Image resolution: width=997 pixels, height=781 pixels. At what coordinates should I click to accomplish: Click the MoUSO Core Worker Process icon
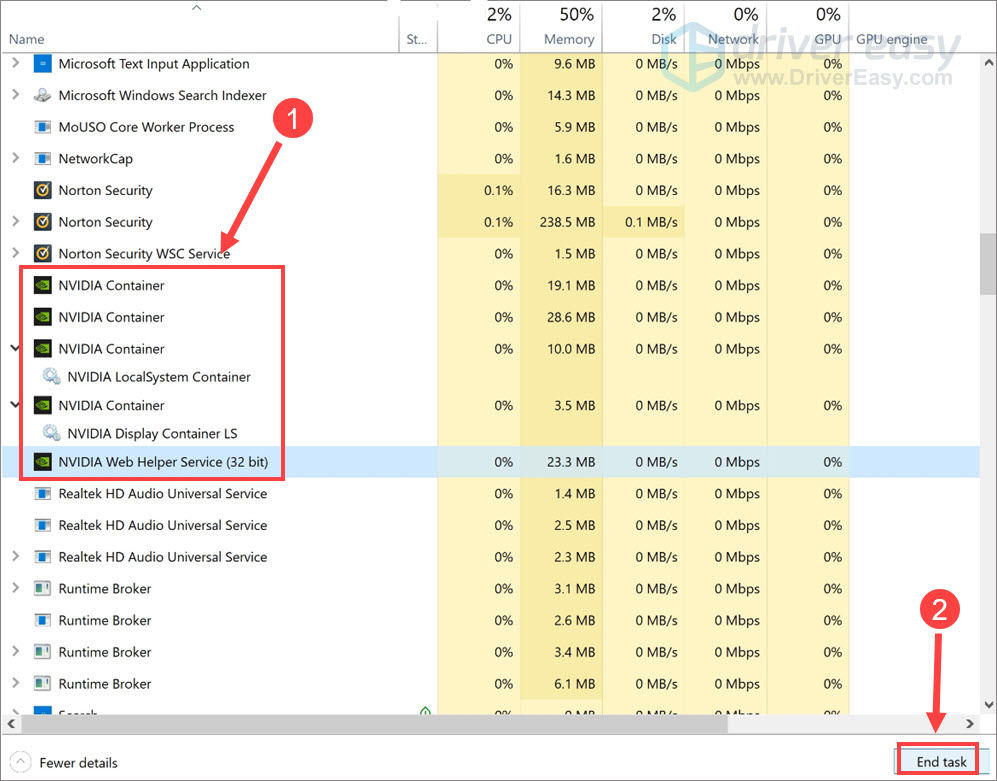coord(43,128)
